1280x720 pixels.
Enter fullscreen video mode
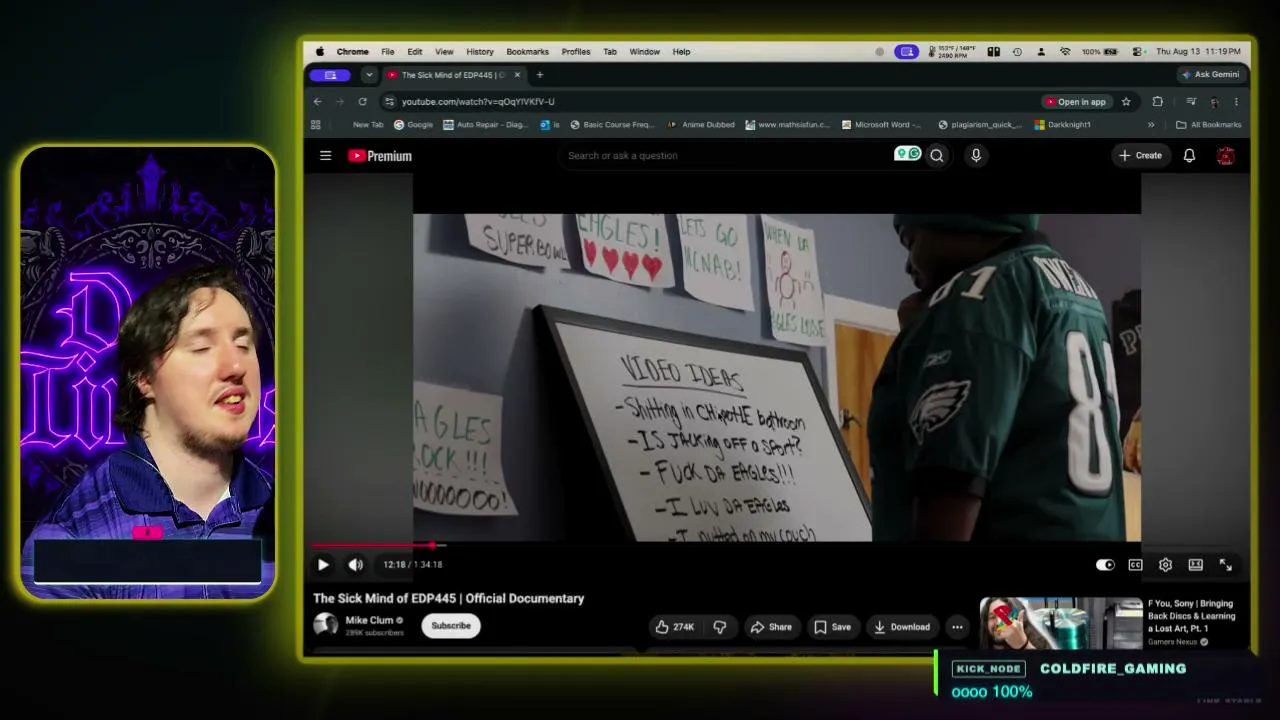pos(1225,565)
